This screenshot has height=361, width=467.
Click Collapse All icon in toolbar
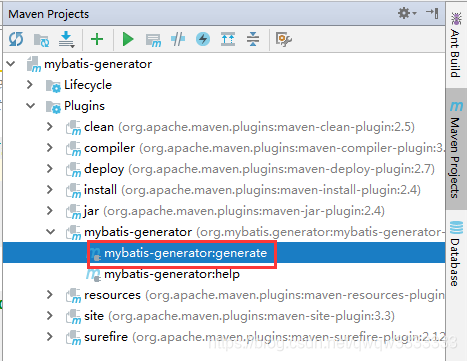pyautogui.click(x=253, y=39)
